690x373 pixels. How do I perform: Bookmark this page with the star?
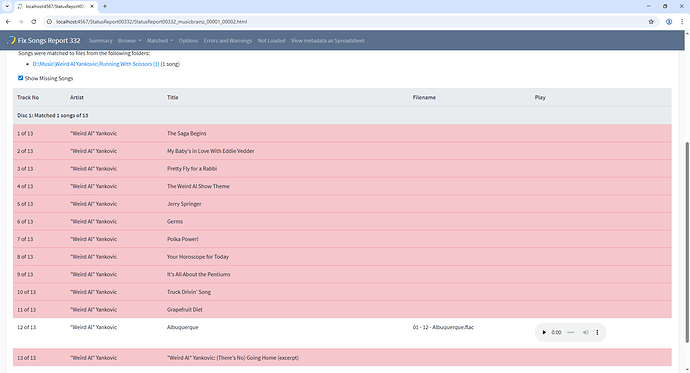(x=651, y=22)
